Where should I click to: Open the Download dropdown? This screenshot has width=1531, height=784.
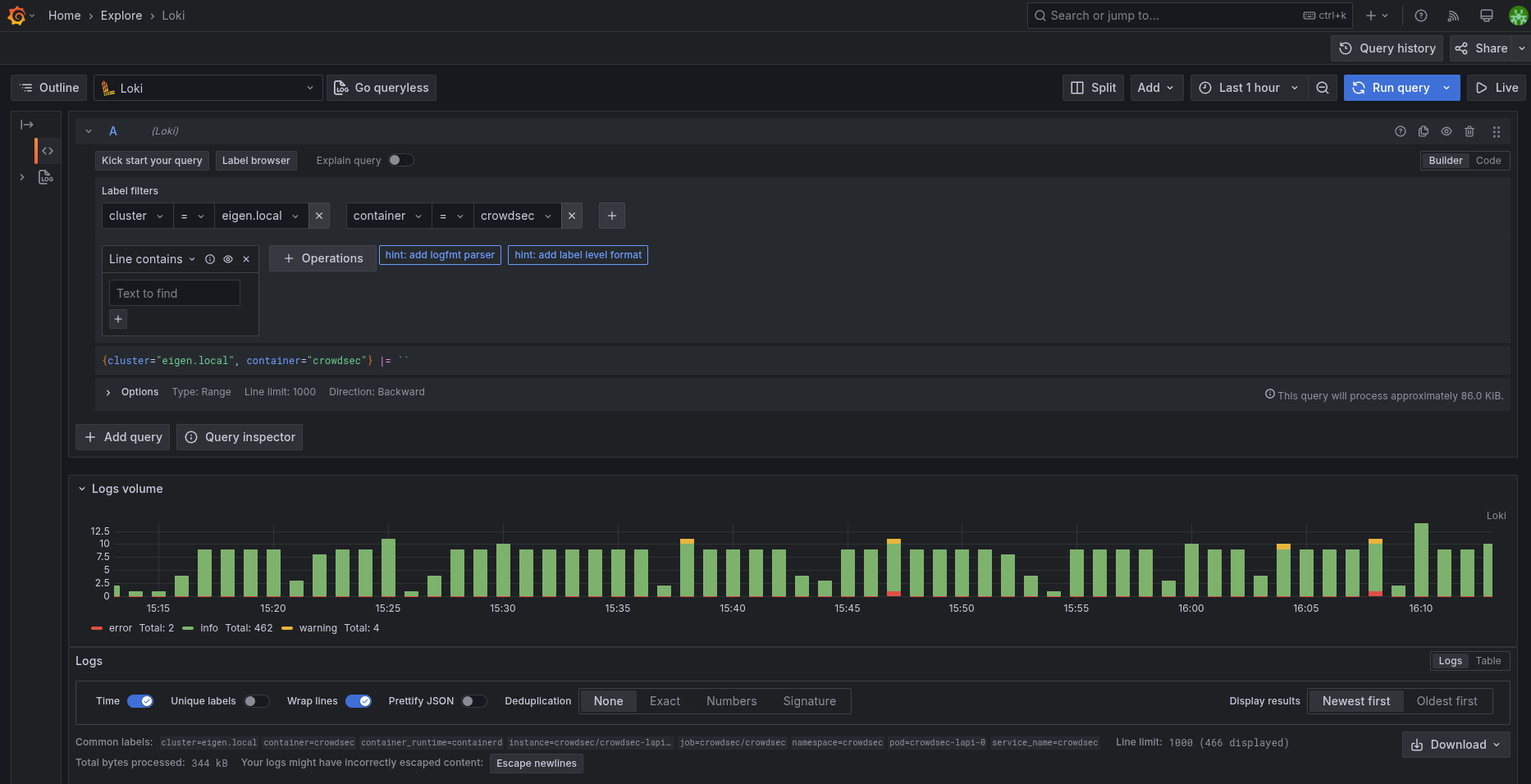[1456, 745]
